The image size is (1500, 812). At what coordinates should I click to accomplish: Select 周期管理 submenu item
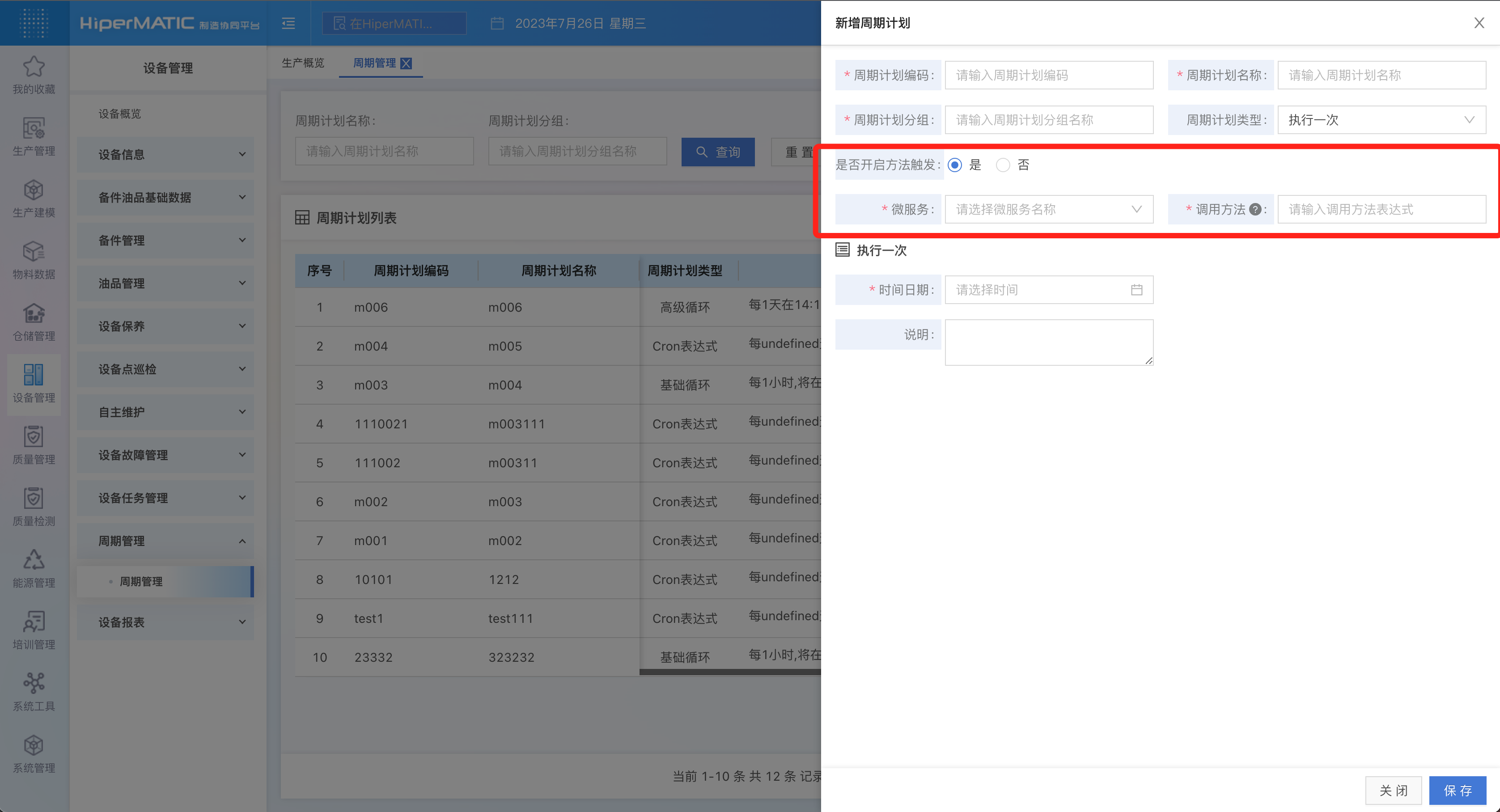click(x=165, y=581)
